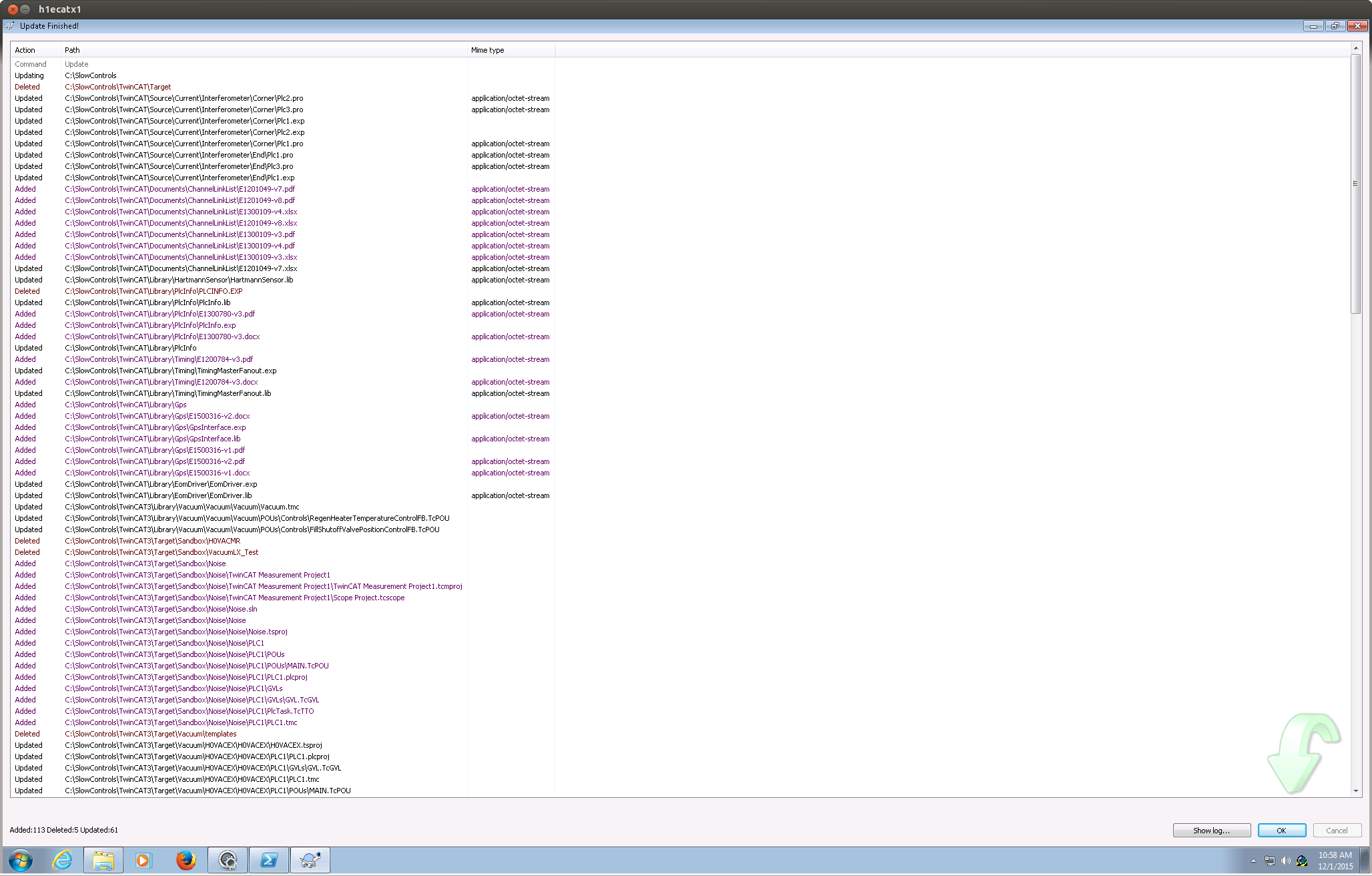This screenshot has height=876, width=1372.
Task: Sort by the Mime type column header
Action: [510, 50]
